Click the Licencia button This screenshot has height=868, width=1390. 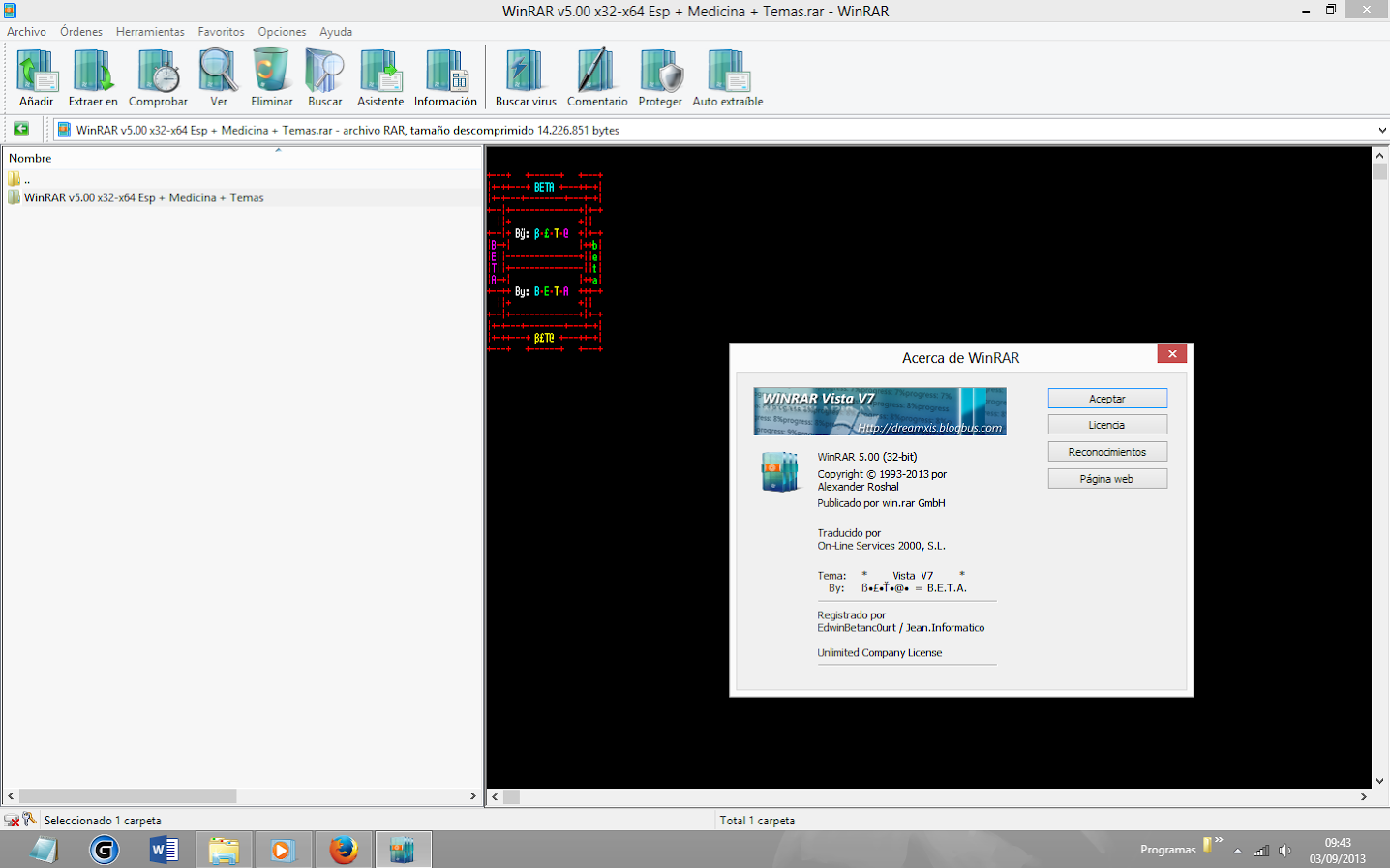point(1107,425)
